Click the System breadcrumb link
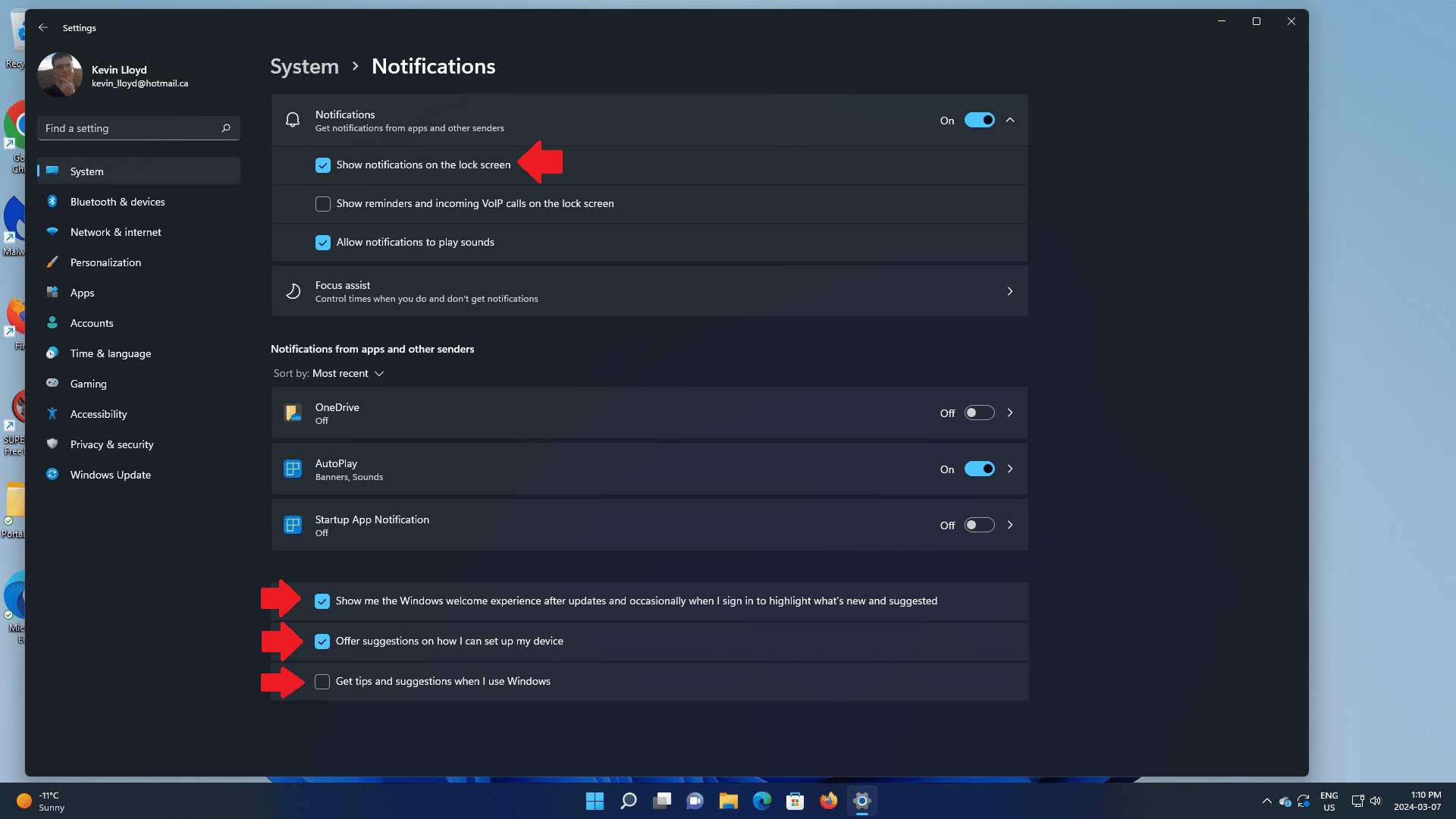Image resolution: width=1456 pixels, height=819 pixels. click(304, 67)
